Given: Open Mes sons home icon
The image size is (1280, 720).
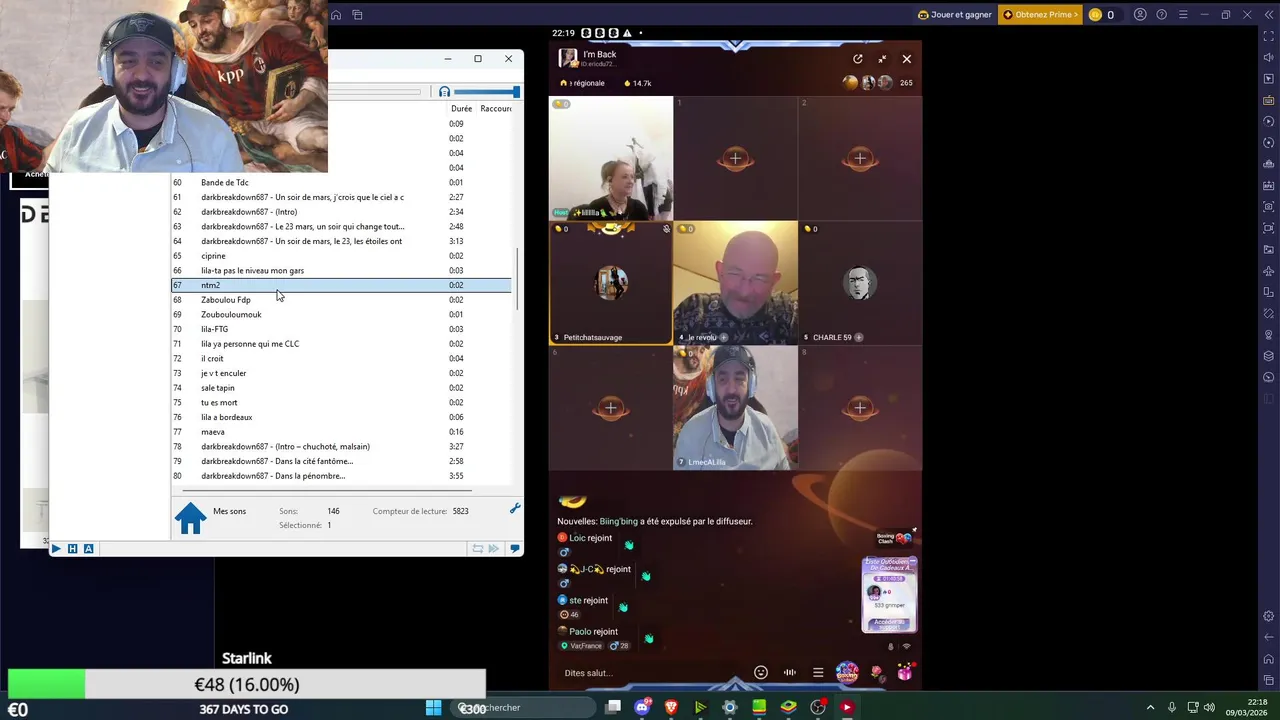Looking at the screenshot, I should (x=190, y=517).
